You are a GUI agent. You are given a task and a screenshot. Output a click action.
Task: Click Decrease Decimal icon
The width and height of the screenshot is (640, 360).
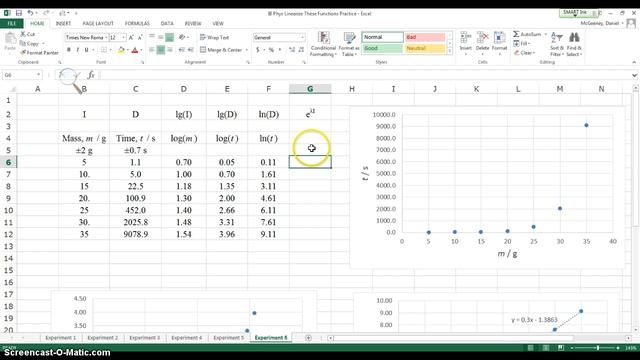pos(301,50)
